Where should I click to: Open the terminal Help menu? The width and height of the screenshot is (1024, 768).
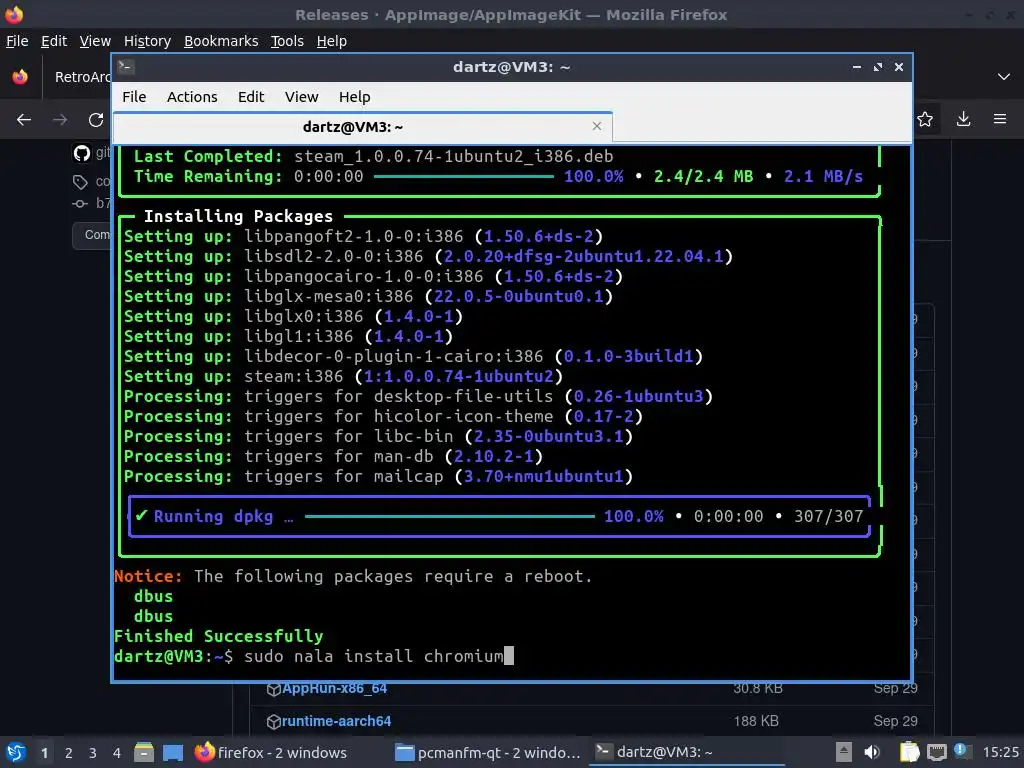tap(355, 97)
